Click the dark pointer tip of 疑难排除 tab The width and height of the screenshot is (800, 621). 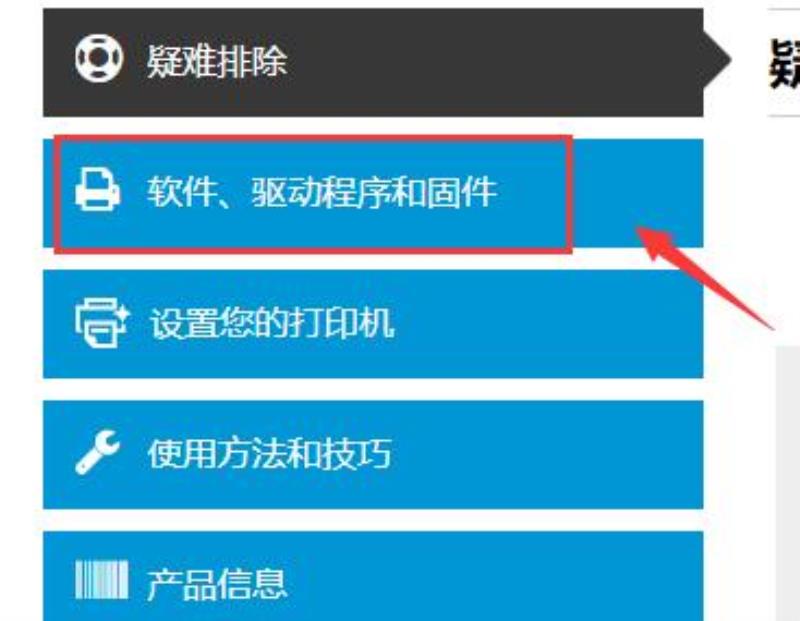717,60
